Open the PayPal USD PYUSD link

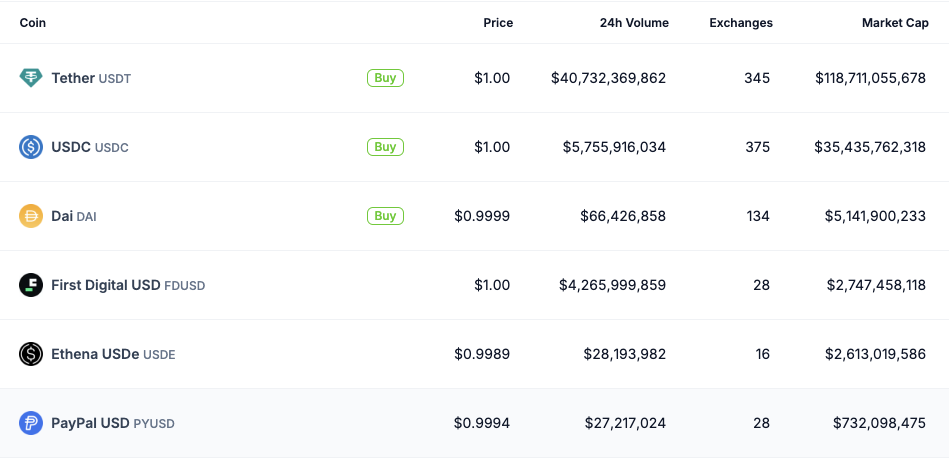113,423
